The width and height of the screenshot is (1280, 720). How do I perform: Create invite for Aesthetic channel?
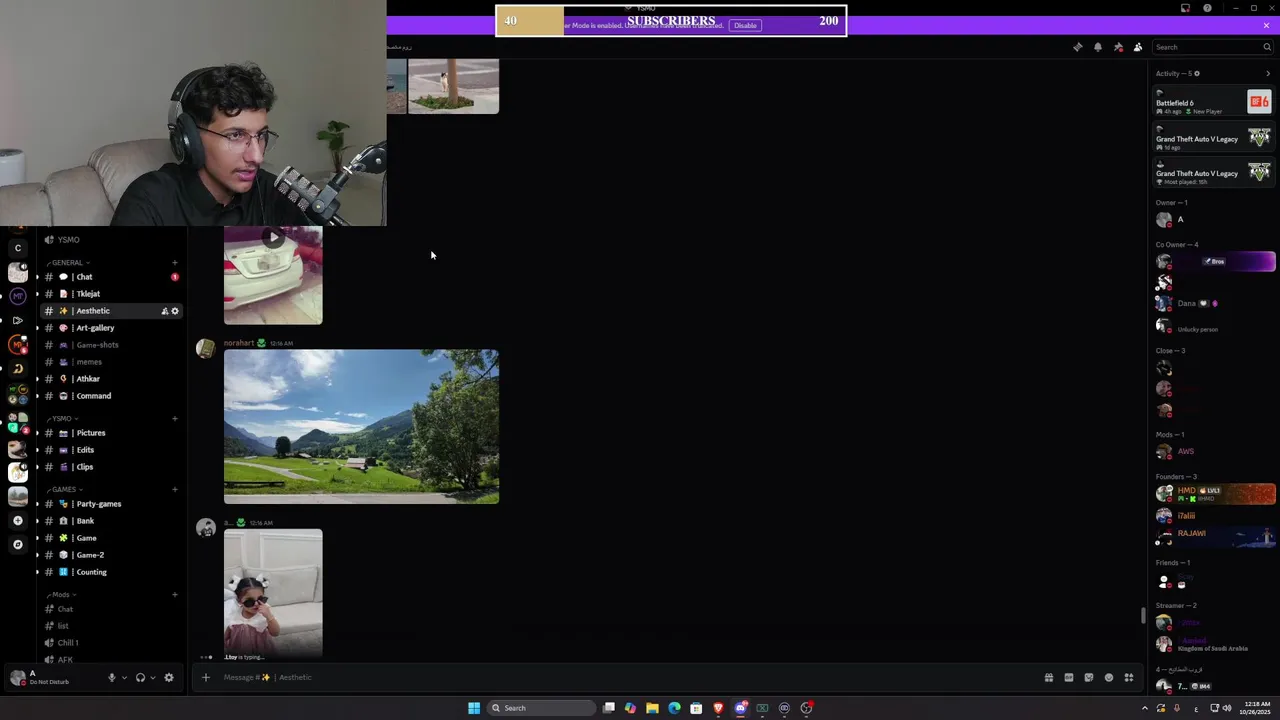pos(164,311)
